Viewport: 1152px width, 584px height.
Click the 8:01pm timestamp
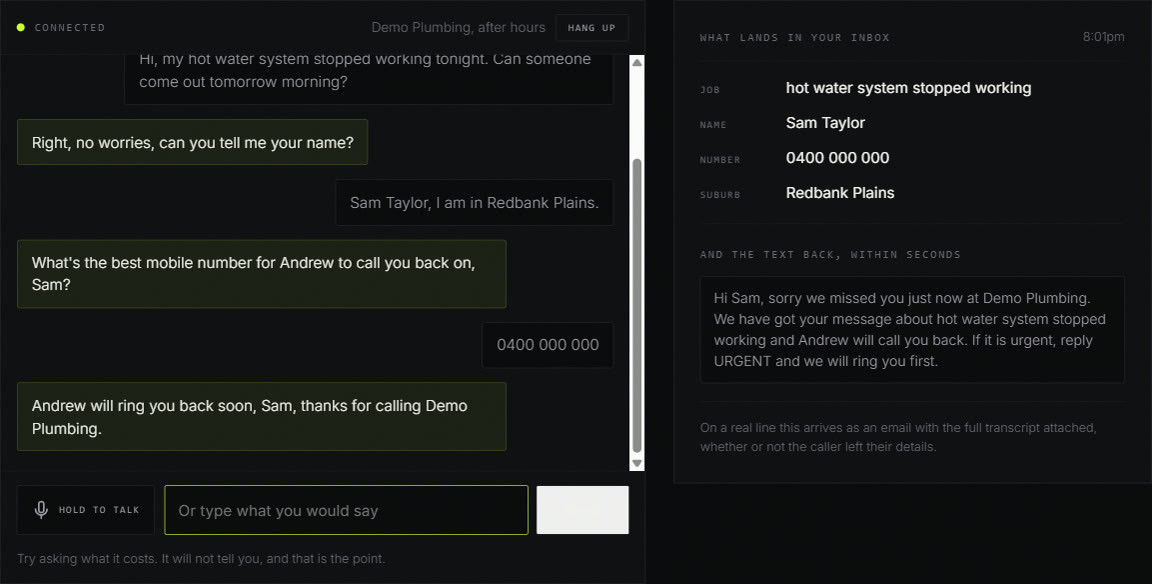click(x=1104, y=37)
